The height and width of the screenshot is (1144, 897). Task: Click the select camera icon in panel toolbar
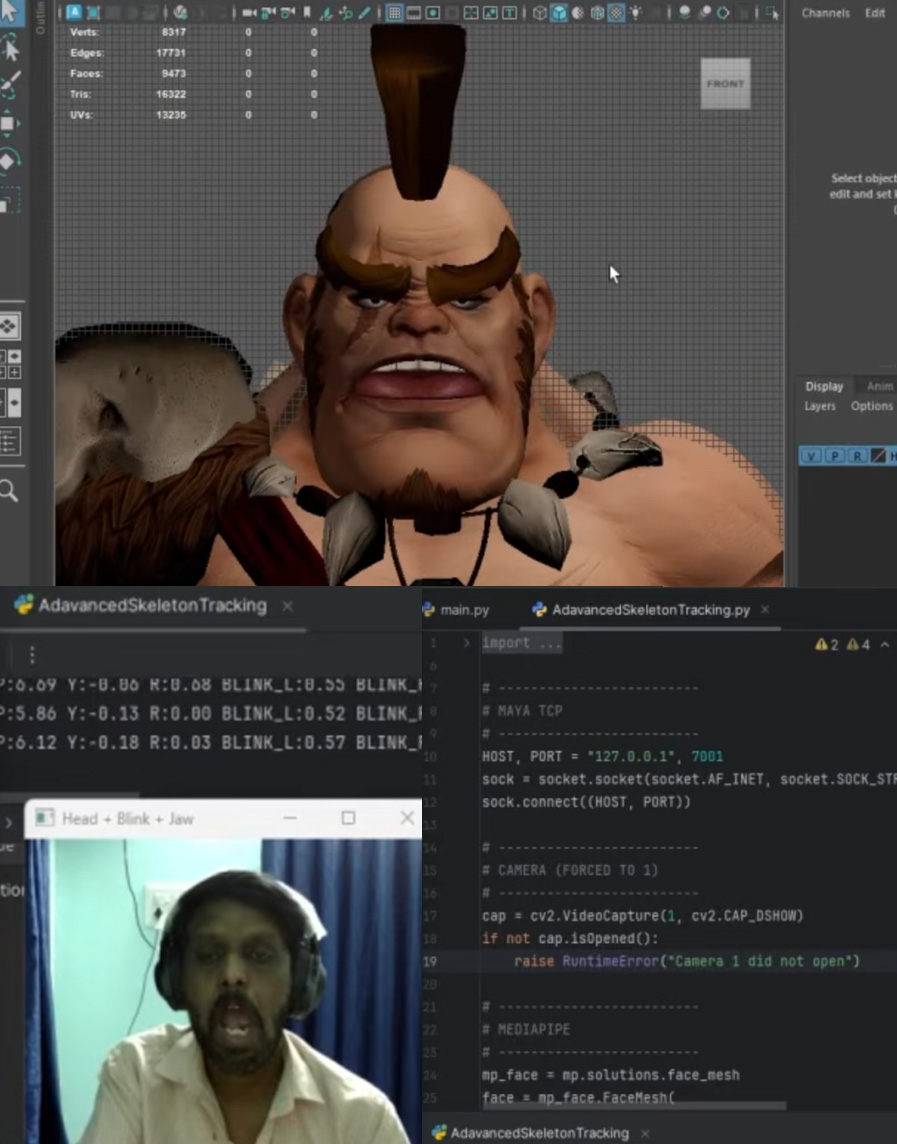(x=249, y=12)
